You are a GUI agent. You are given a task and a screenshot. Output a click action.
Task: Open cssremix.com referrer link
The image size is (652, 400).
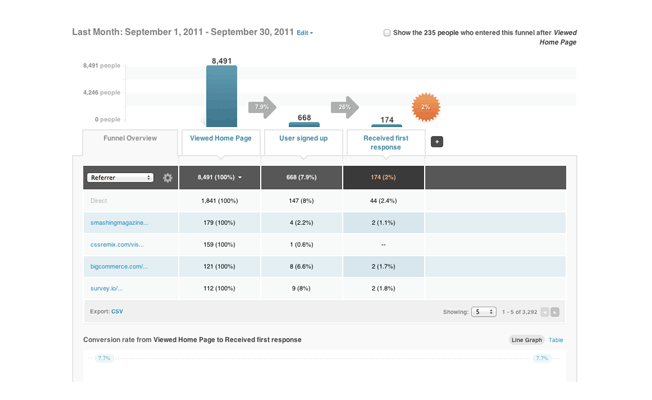117,245
